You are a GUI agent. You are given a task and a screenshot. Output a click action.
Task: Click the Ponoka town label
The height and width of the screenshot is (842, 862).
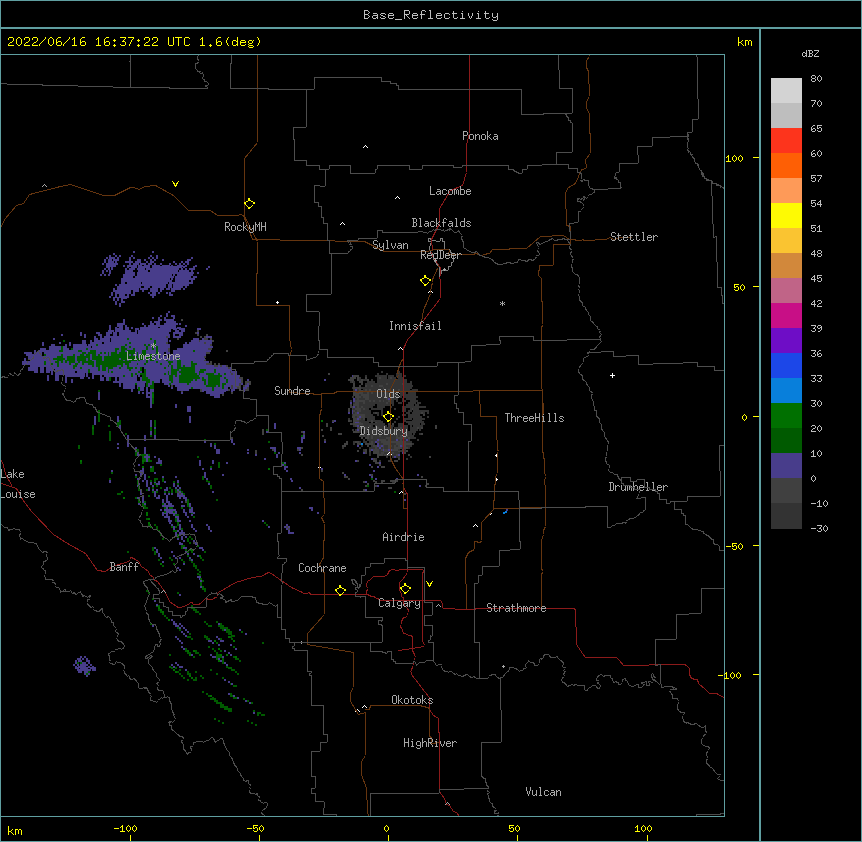480,136
